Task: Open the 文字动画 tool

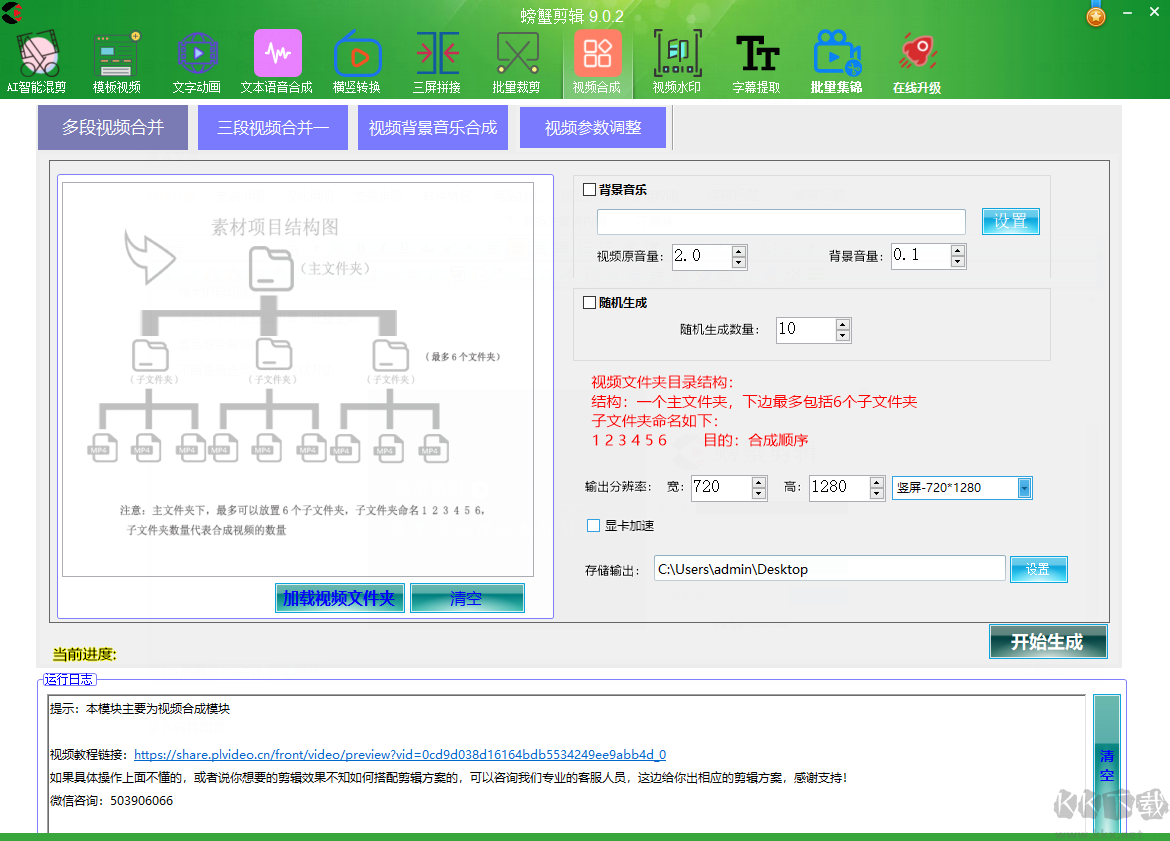Action: coord(197,55)
